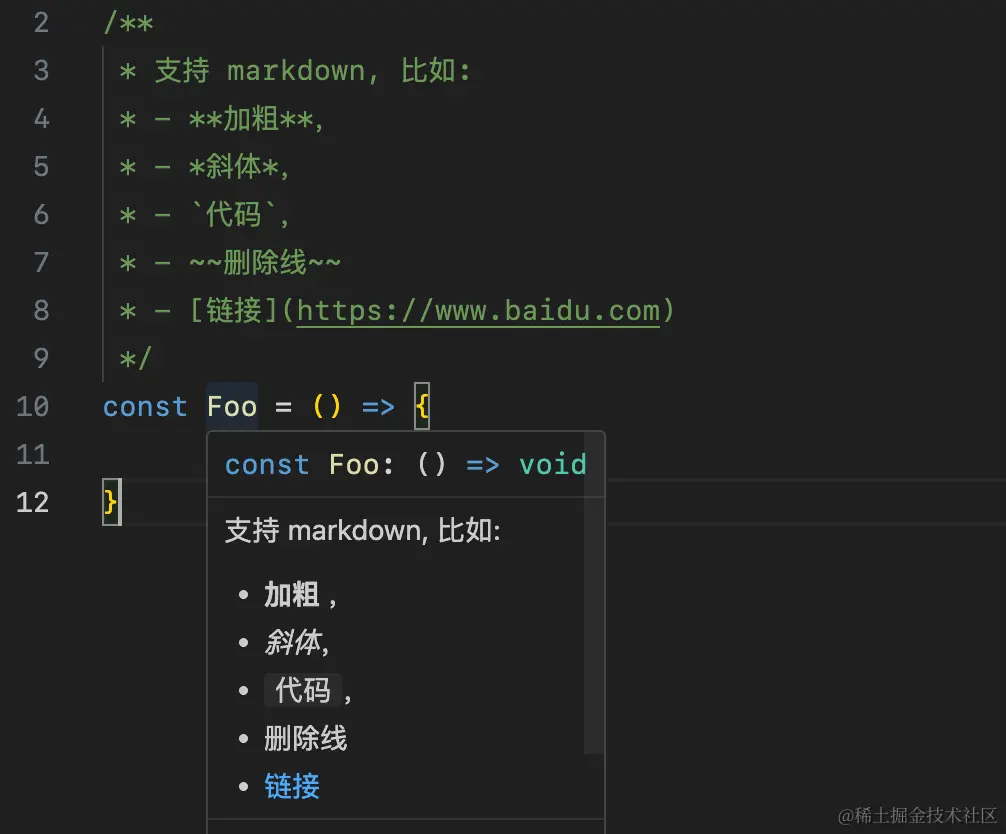Click the Foo identifier on line 10
This screenshot has width=1006, height=834.
(232, 406)
